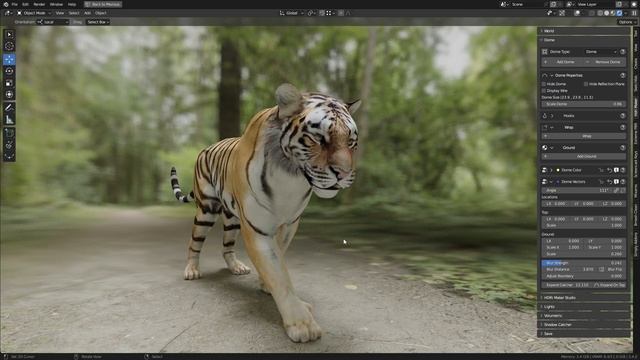Open the Select Box drag dropdown
The image size is (640, 360).
pos(98,22)
